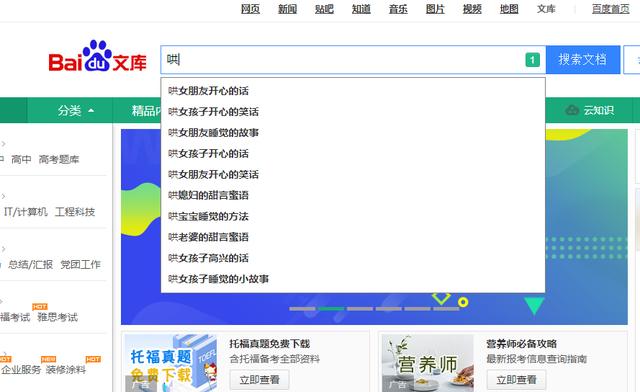Screen dimensions: 640x392
Task: Open the 视频 top navigation link
Action: pos(472,9)
